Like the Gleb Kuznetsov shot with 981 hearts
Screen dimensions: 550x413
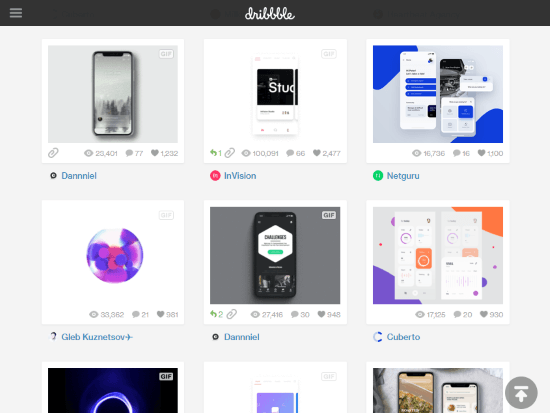tap(161, 314)
